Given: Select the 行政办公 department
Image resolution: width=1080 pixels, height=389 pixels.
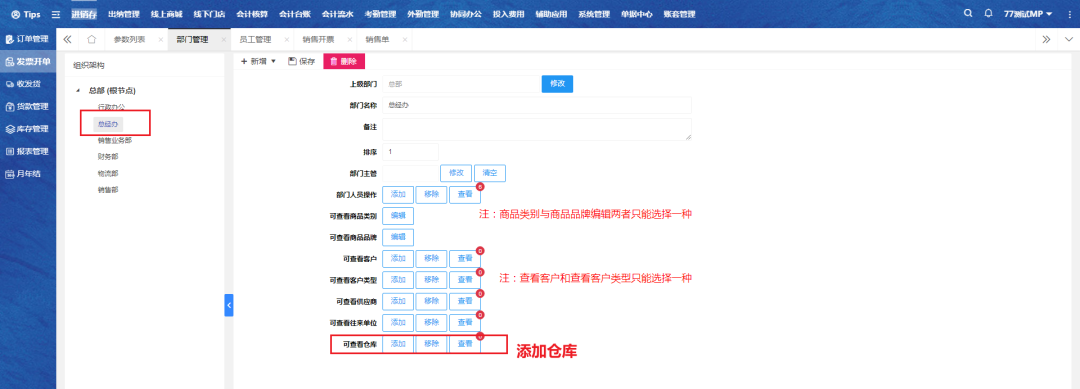Looking at the screenshot, I should [x=111, y=107].
